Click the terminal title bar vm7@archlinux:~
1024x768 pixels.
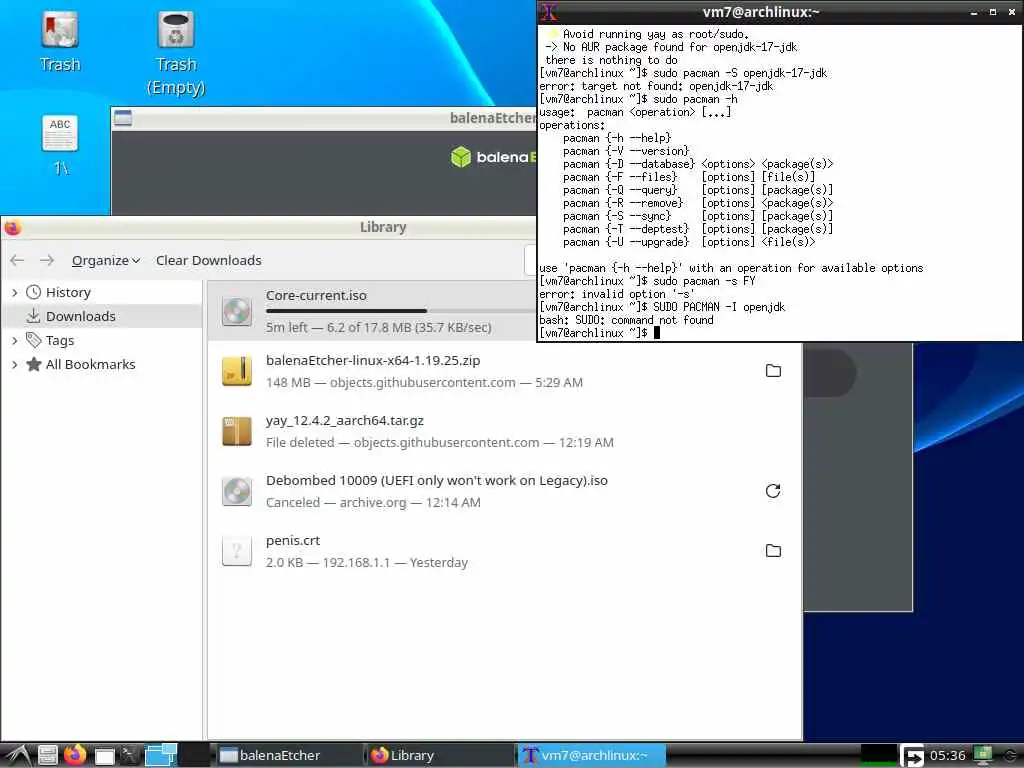[761, 12]
